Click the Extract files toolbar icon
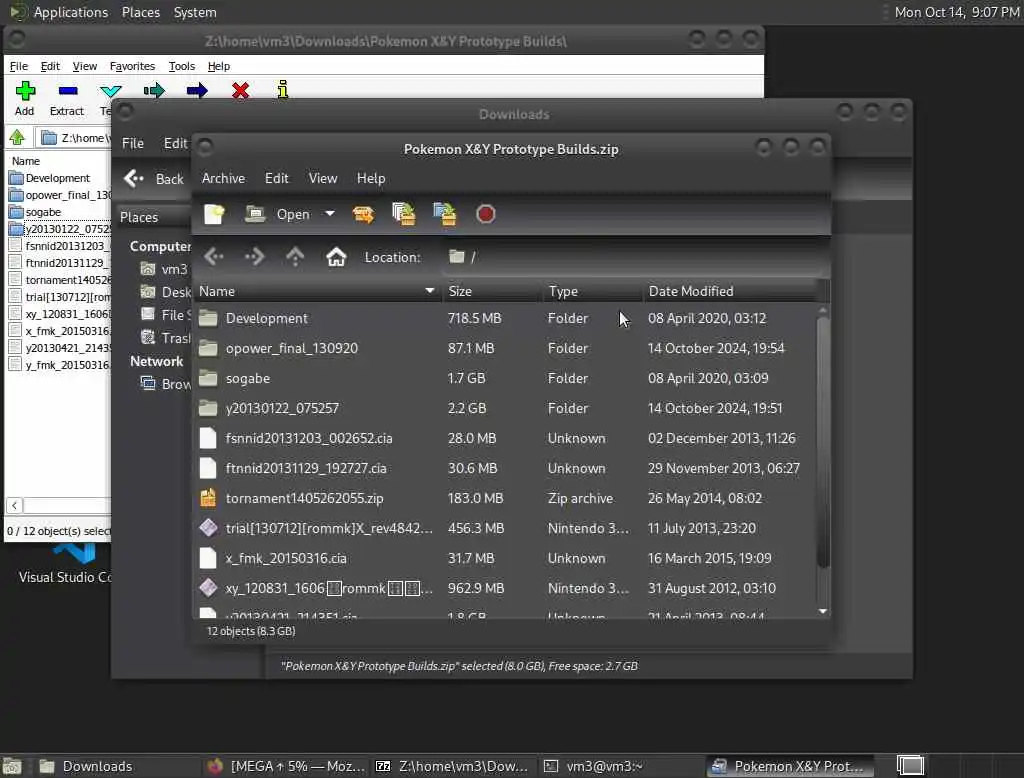The height and width of the screenshot is (778, 1024). coord(363,214)
